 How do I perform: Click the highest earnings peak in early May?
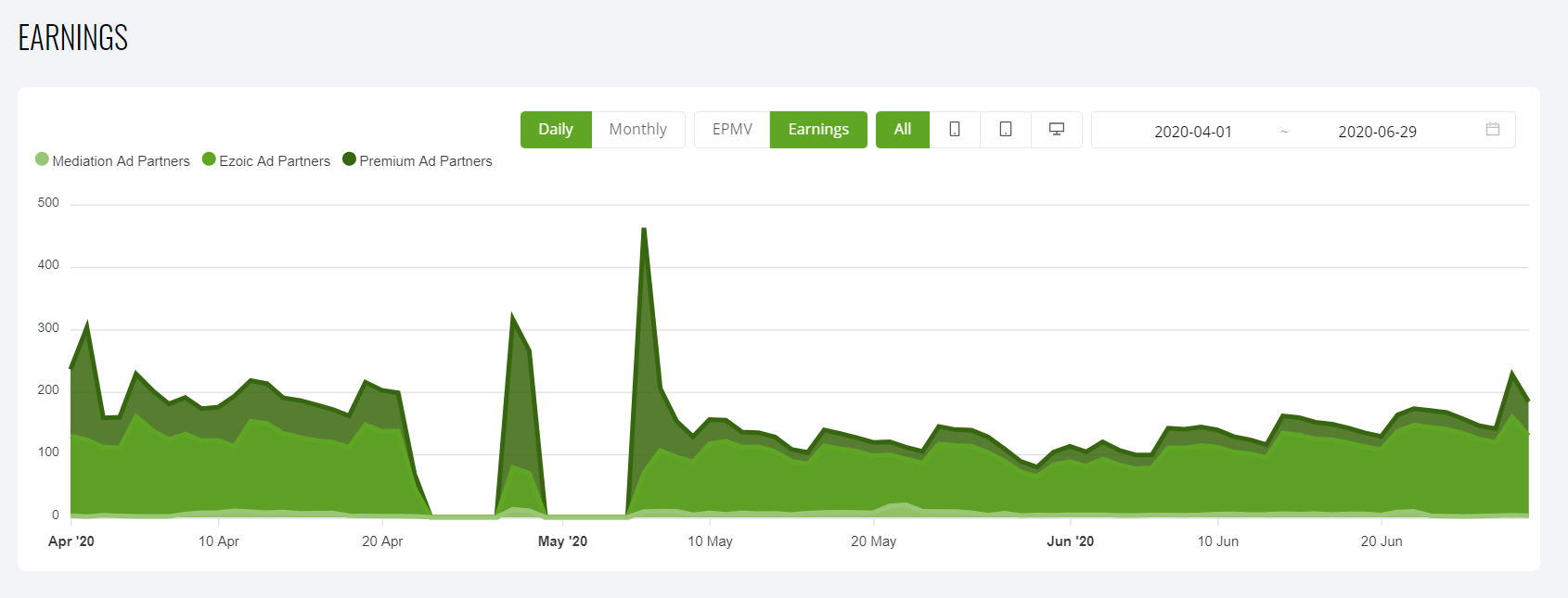(644, 229)
